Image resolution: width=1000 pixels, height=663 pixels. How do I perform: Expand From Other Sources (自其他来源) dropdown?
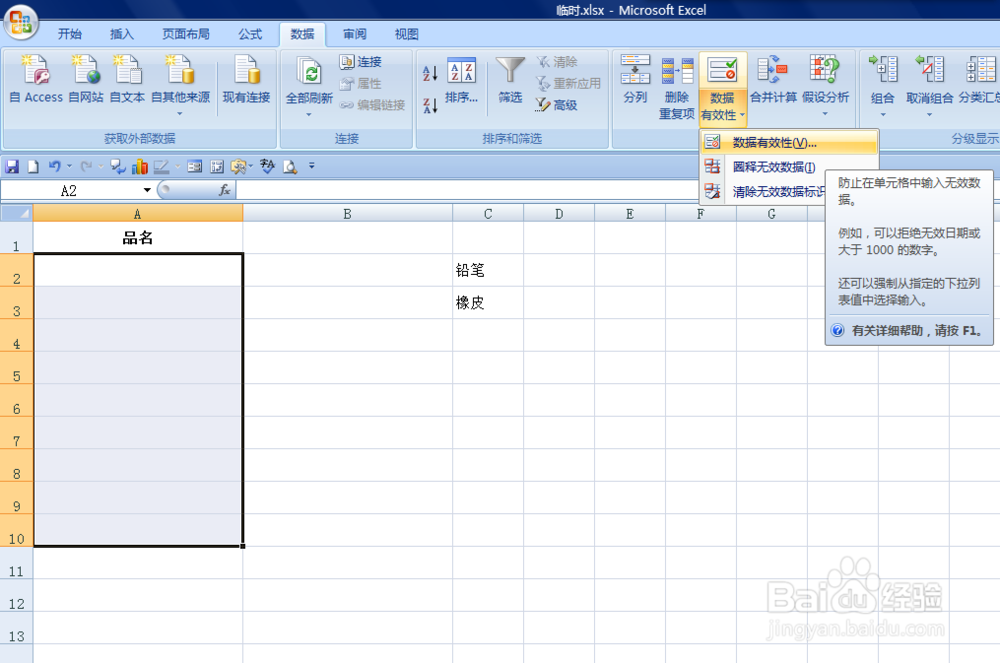(x=180, y=113)
